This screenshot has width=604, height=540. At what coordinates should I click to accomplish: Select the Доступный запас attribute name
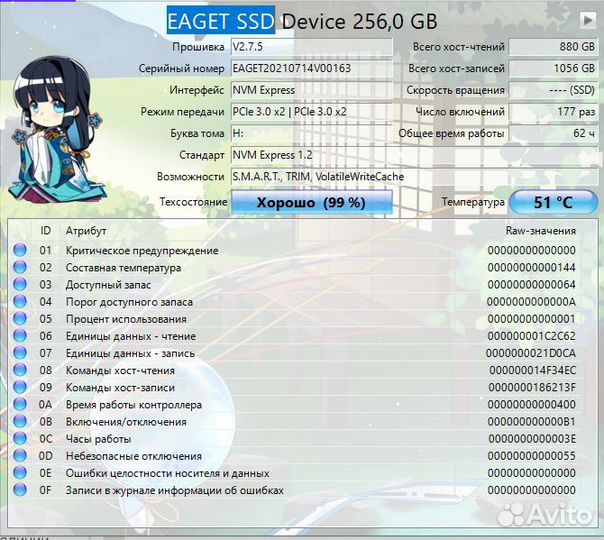[x=108, y=285]
